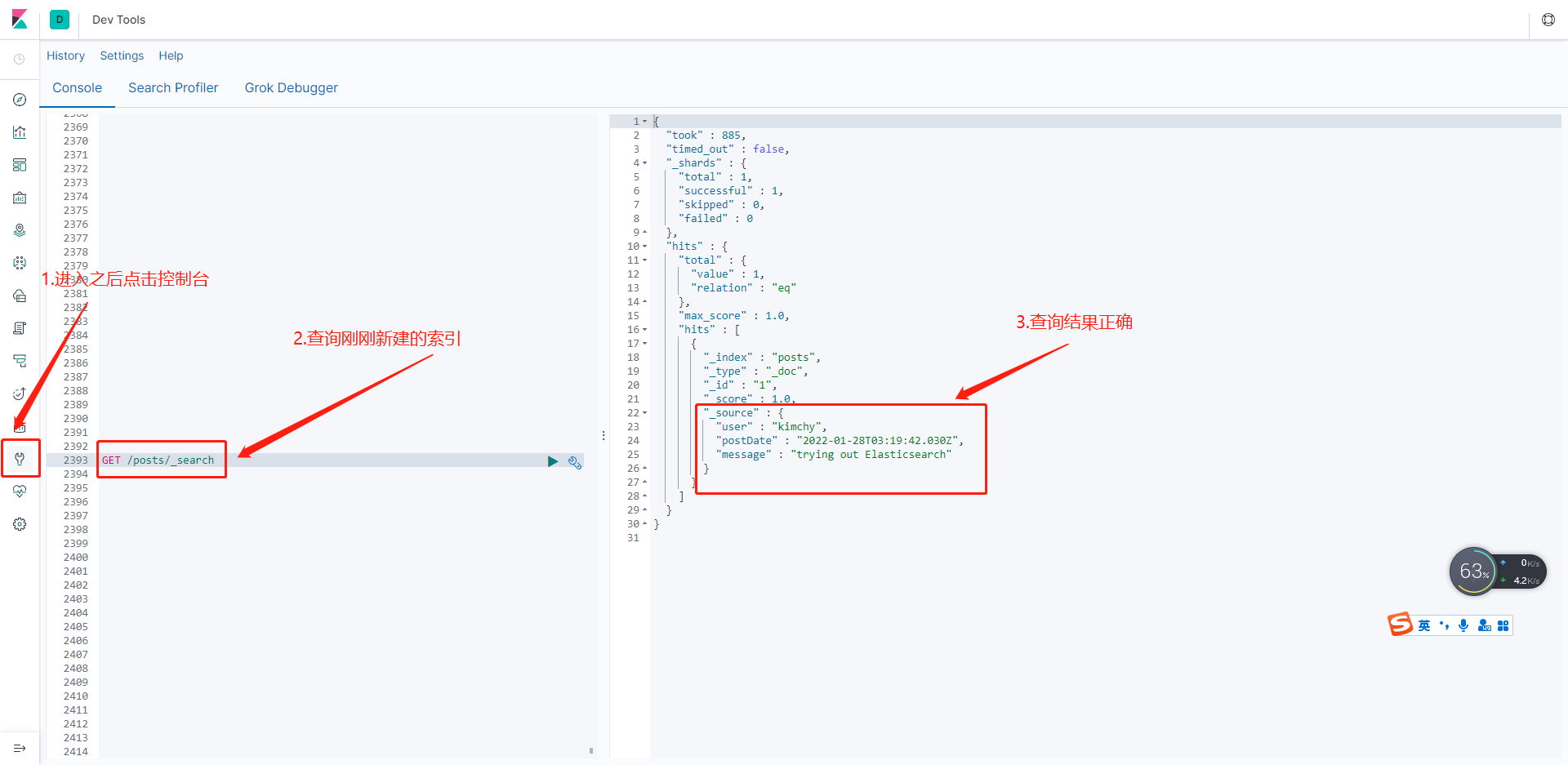Toggle Sogou punctuation mode icon
This screenshot has width=1568, height=765.
(x=1444, y=625)
